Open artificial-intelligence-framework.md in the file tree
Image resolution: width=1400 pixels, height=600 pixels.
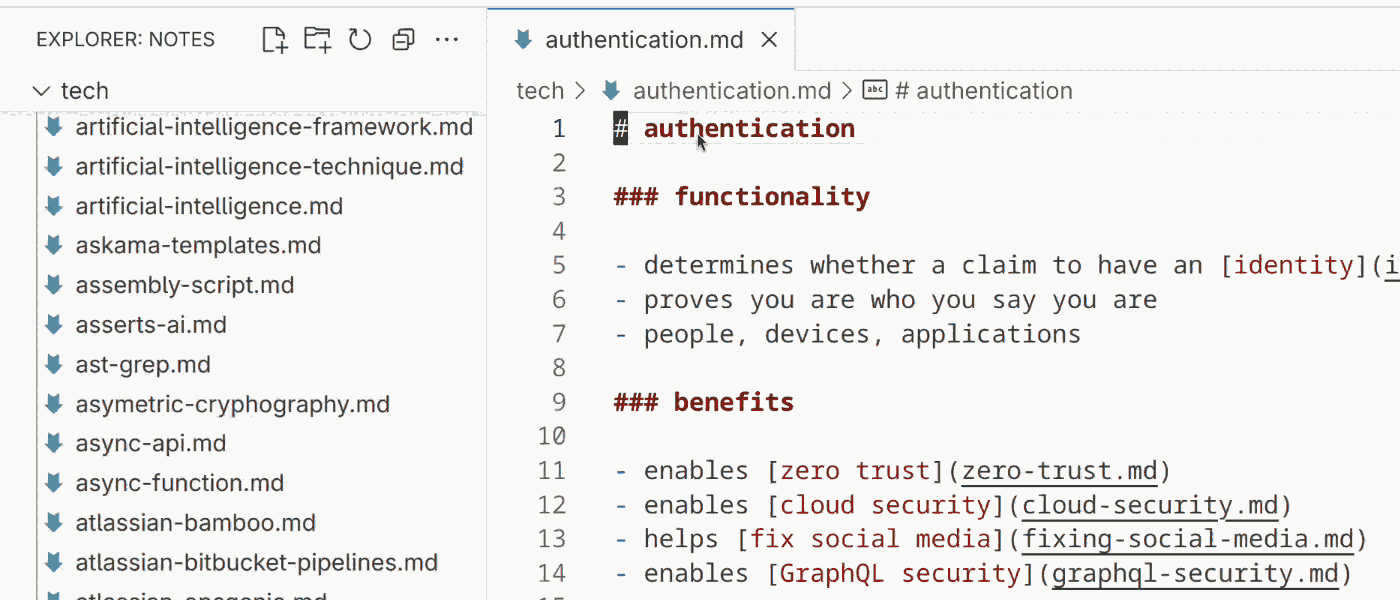[x=274, y=127]
